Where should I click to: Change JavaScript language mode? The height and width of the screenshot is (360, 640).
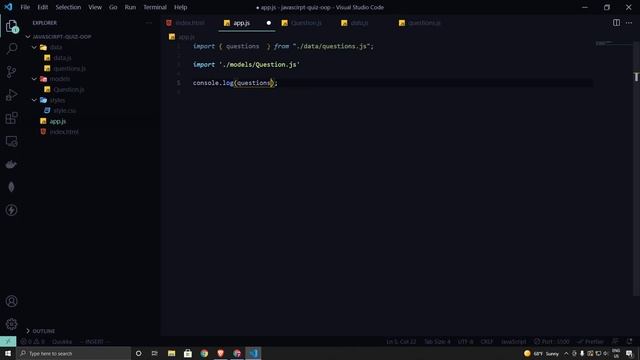point(513,342)
